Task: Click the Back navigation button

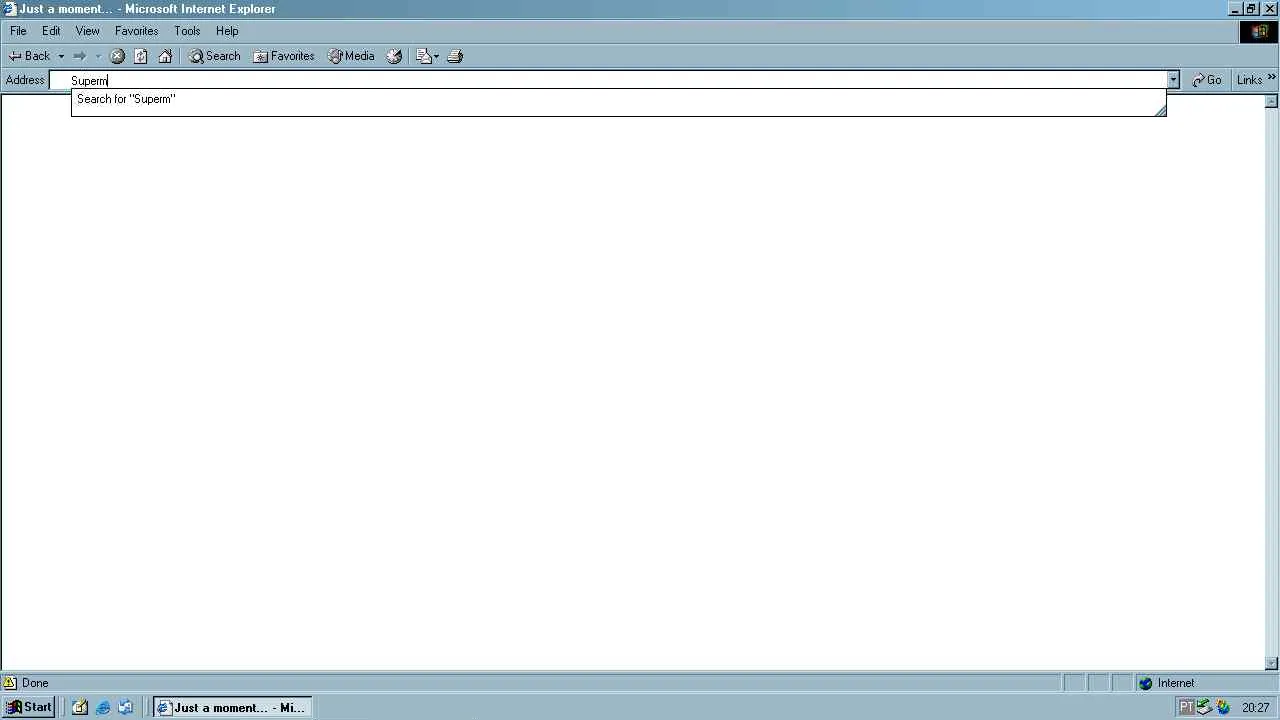Action: [x=29, y=56]
